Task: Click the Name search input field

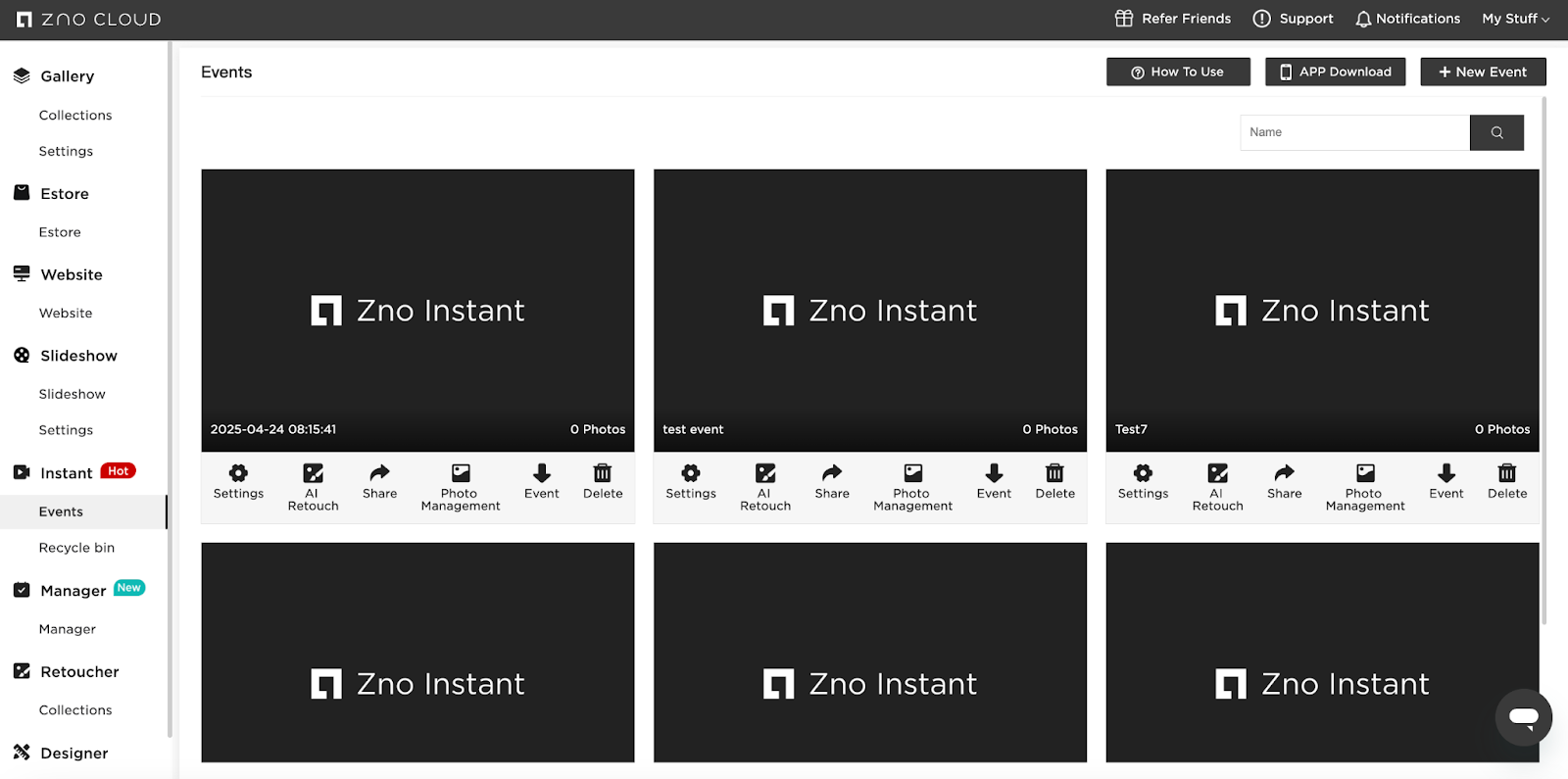Action: click(x=1354, y=132)
